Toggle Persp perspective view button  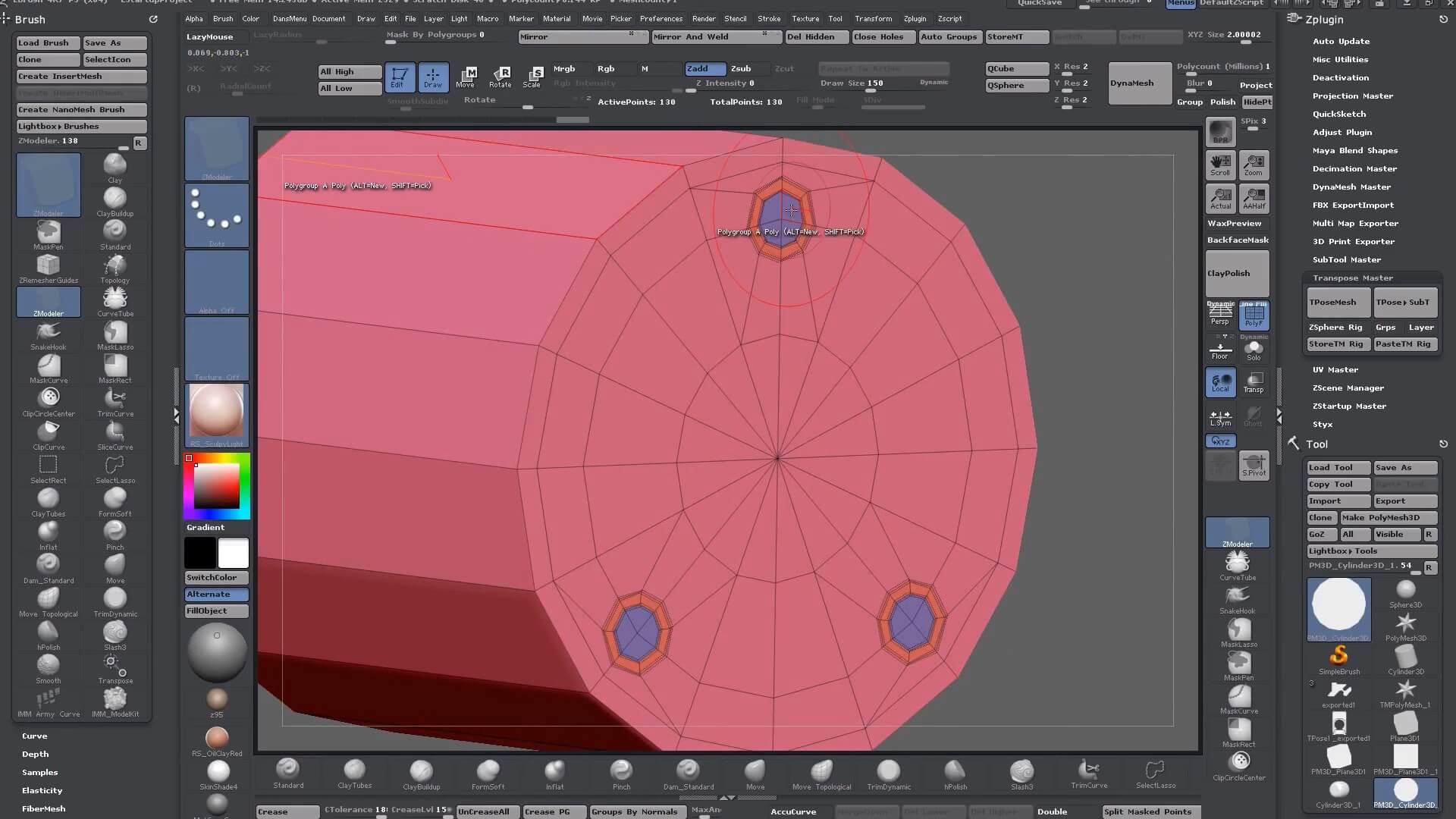tap(1220, 315)
